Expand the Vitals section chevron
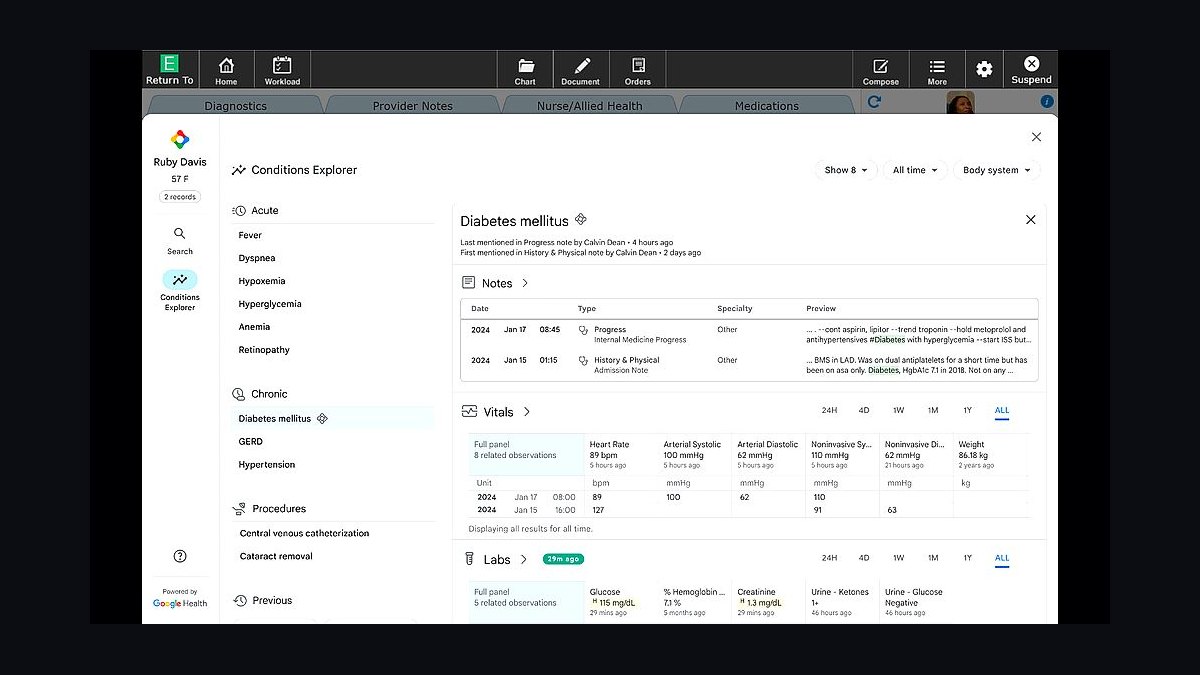This screenshot has height=675, width=1200. point(527,411)
